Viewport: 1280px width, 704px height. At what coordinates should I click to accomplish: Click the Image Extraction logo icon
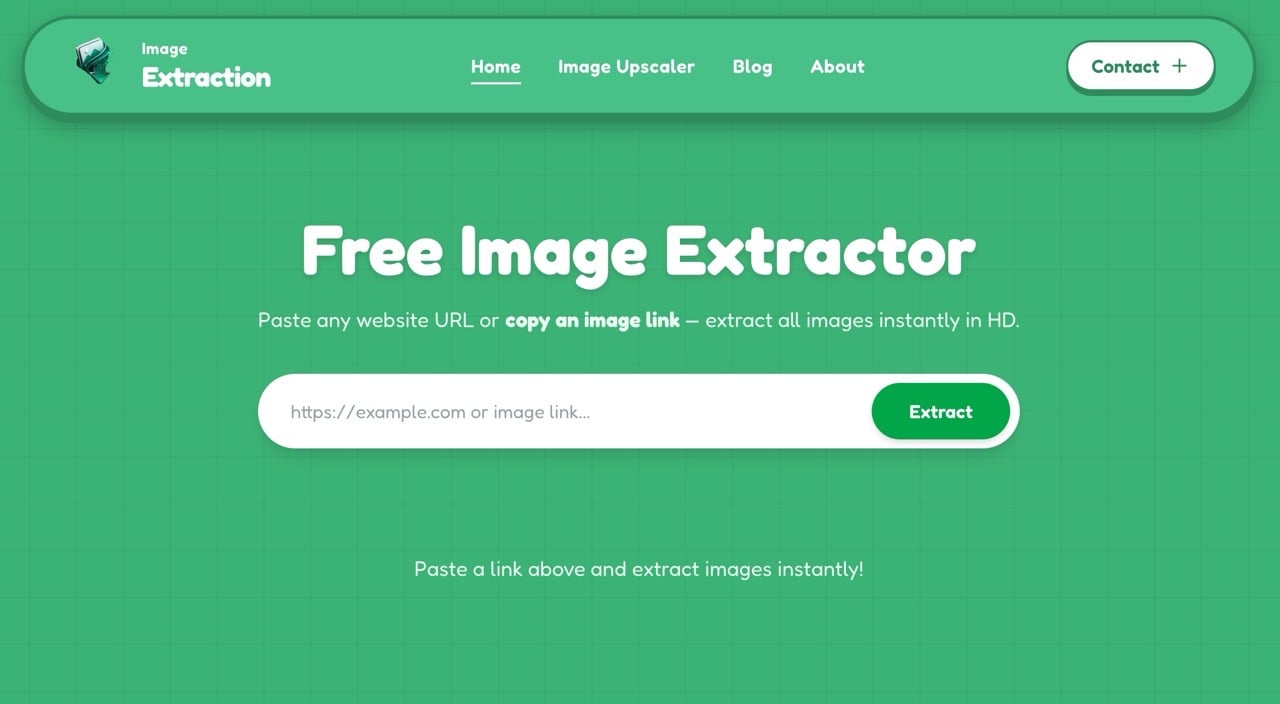point(93,61)
